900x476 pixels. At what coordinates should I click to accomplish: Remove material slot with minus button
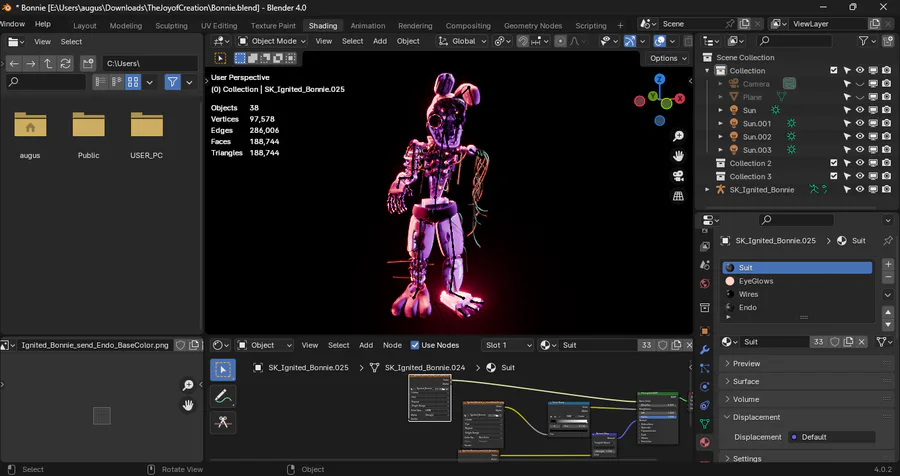[x=888, y=277]
